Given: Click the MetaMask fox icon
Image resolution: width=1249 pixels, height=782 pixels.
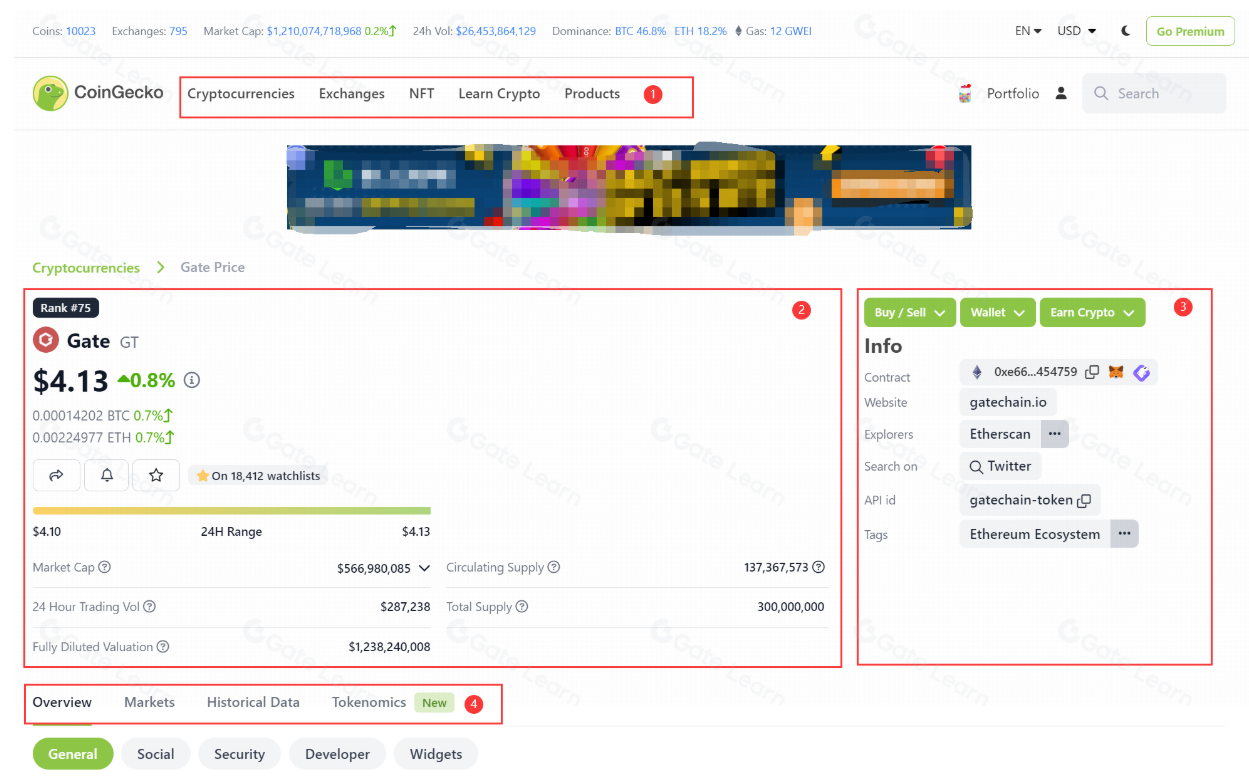Looking at the screenshot, I should [x=1116, y=372].
